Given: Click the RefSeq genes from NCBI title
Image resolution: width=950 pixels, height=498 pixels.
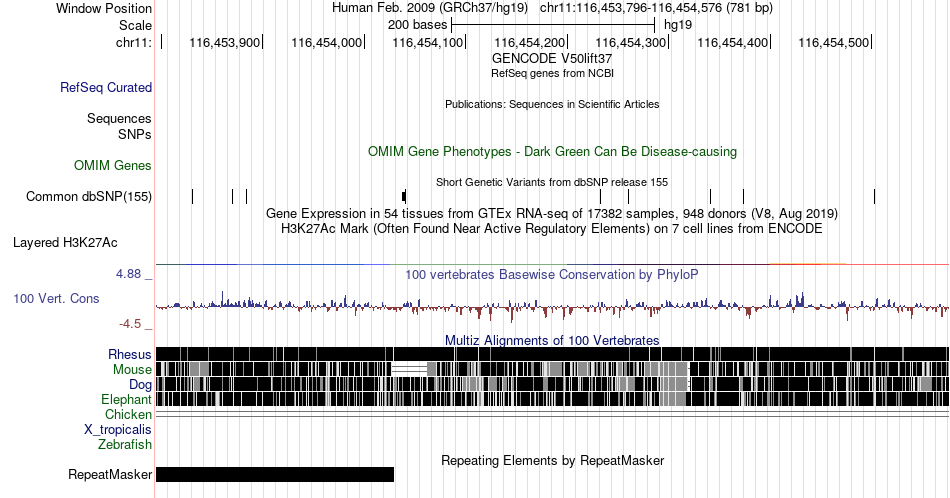Looking at the screenshot, I should click(552, 73).
